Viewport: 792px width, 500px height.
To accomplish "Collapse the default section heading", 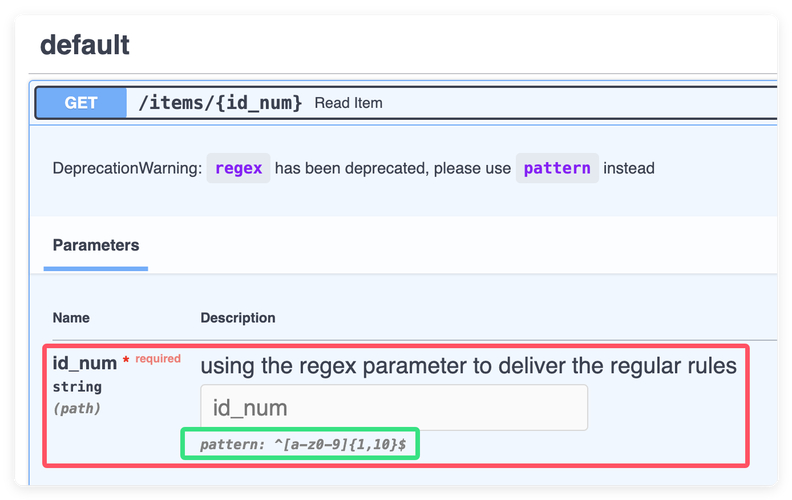I will pos(85,45).
